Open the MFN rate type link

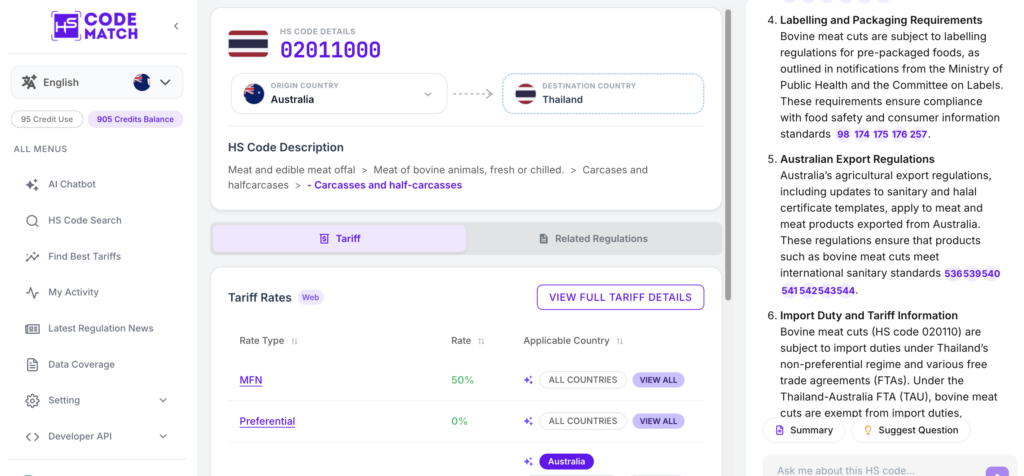tap(251, 380)
